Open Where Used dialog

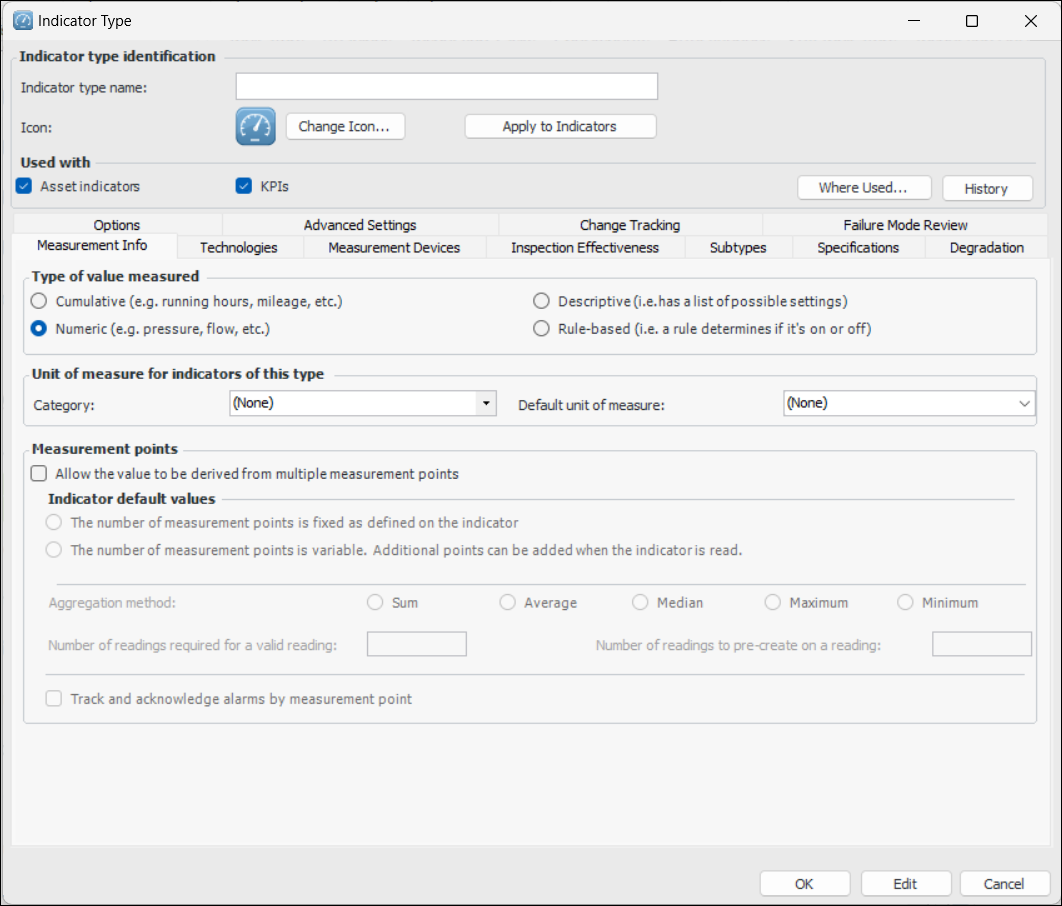point(863,188)
